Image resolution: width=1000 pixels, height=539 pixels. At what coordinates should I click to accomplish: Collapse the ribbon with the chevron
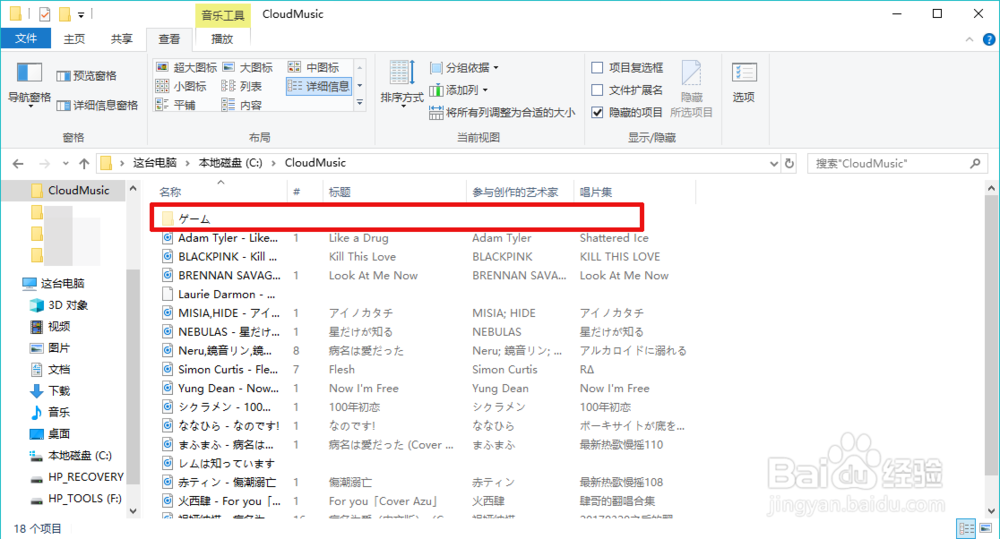pyautogui.click(x=969, y=40)
